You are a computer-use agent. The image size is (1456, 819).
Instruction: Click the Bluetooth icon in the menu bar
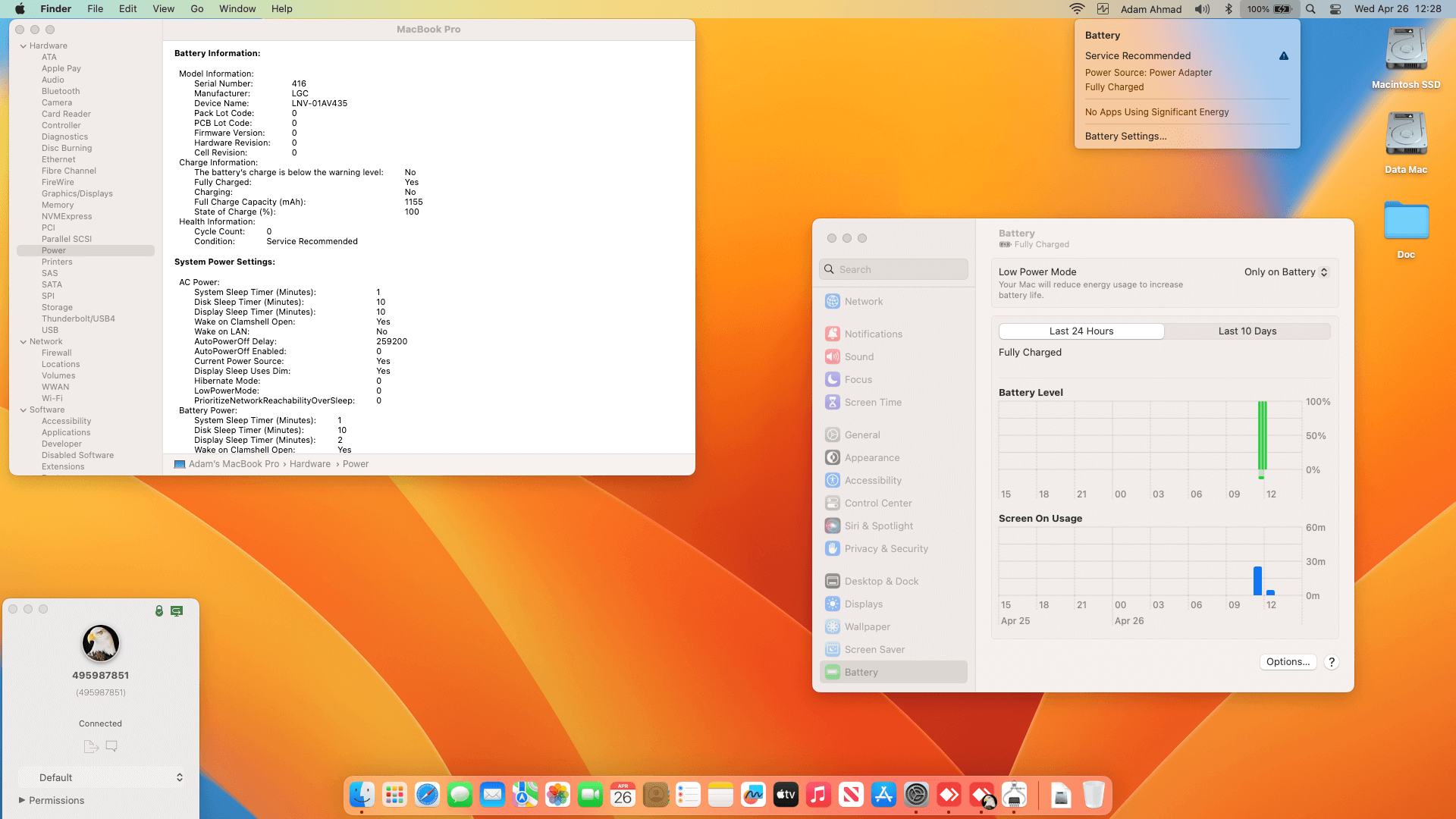1228,9
